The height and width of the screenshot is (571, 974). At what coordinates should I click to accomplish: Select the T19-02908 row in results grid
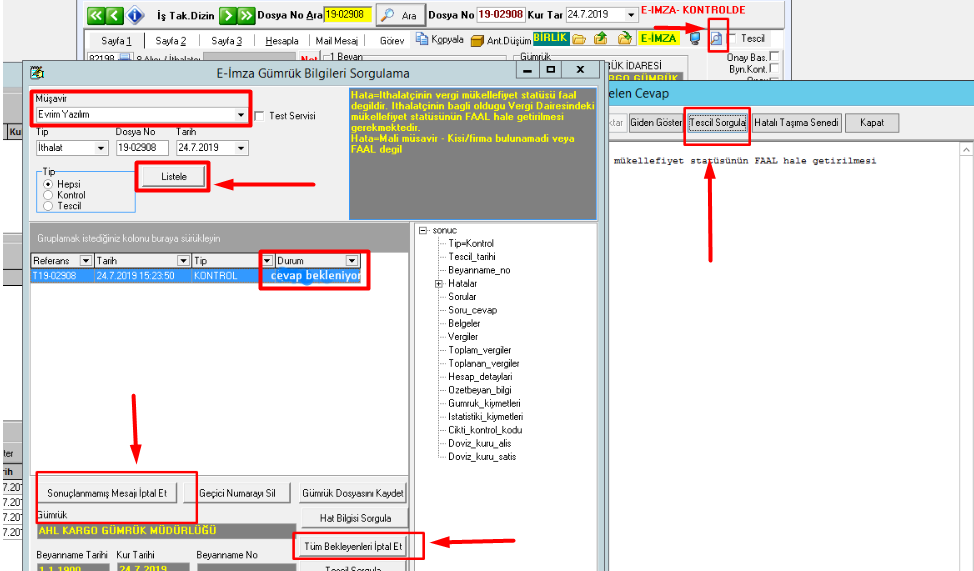click(62, 276)
